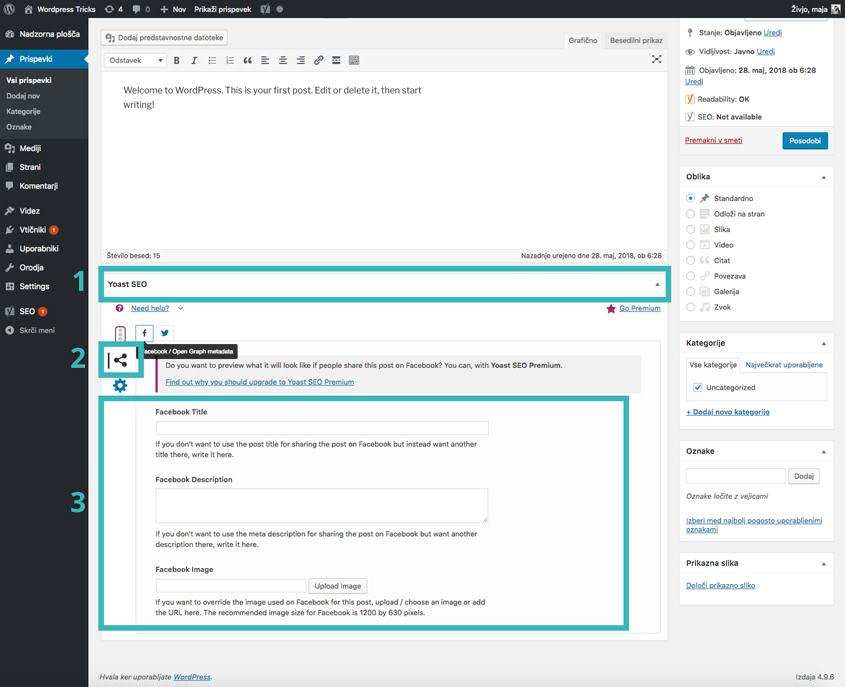Focus the Oznake tag input field
Screen dimensions: 845x687
tap(736, 476)
